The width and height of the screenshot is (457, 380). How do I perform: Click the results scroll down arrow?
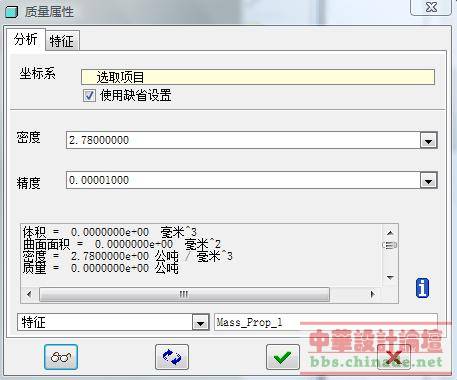[390, 277]
